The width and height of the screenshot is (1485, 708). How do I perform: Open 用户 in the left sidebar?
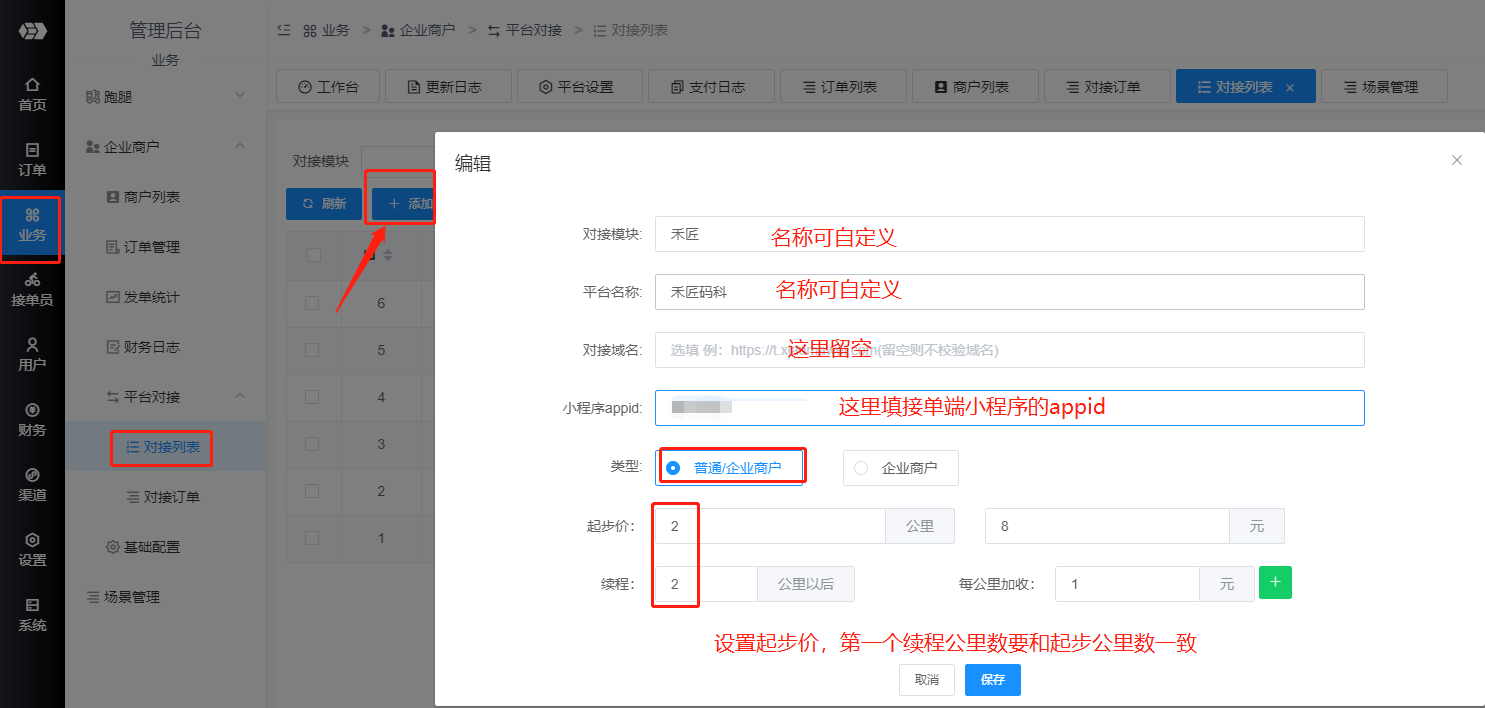pos(32,354)
